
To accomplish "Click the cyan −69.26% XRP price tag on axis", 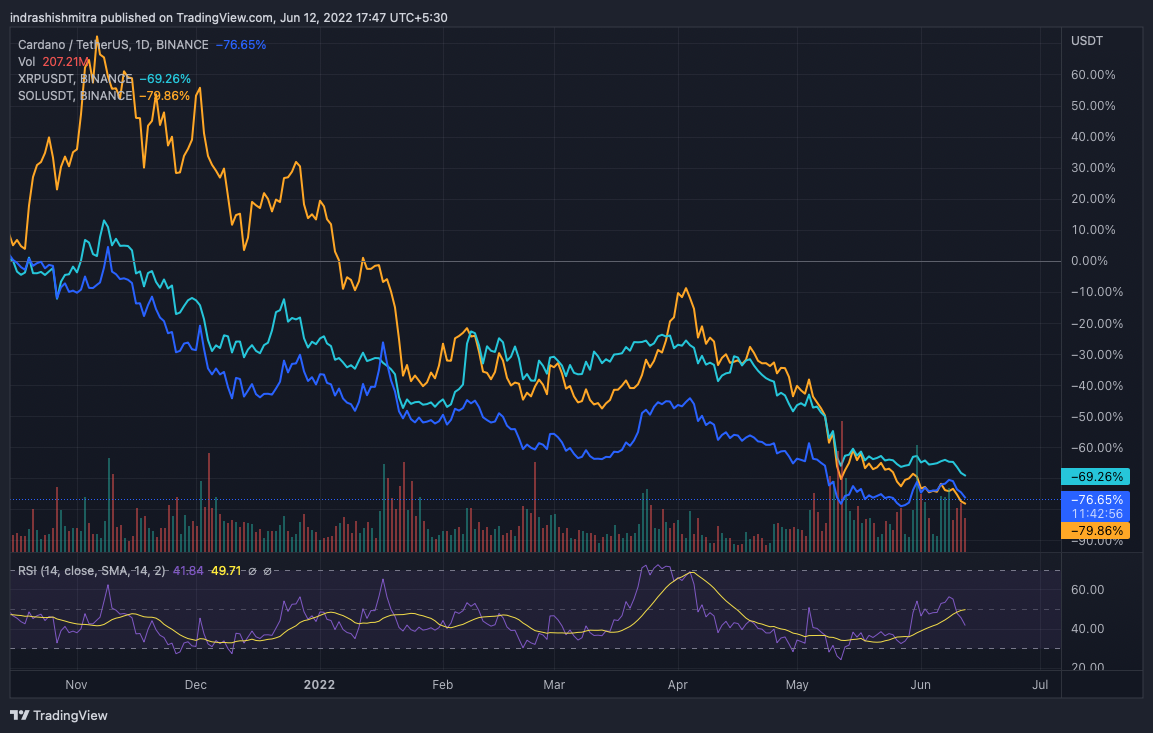I will [1096, 476].
